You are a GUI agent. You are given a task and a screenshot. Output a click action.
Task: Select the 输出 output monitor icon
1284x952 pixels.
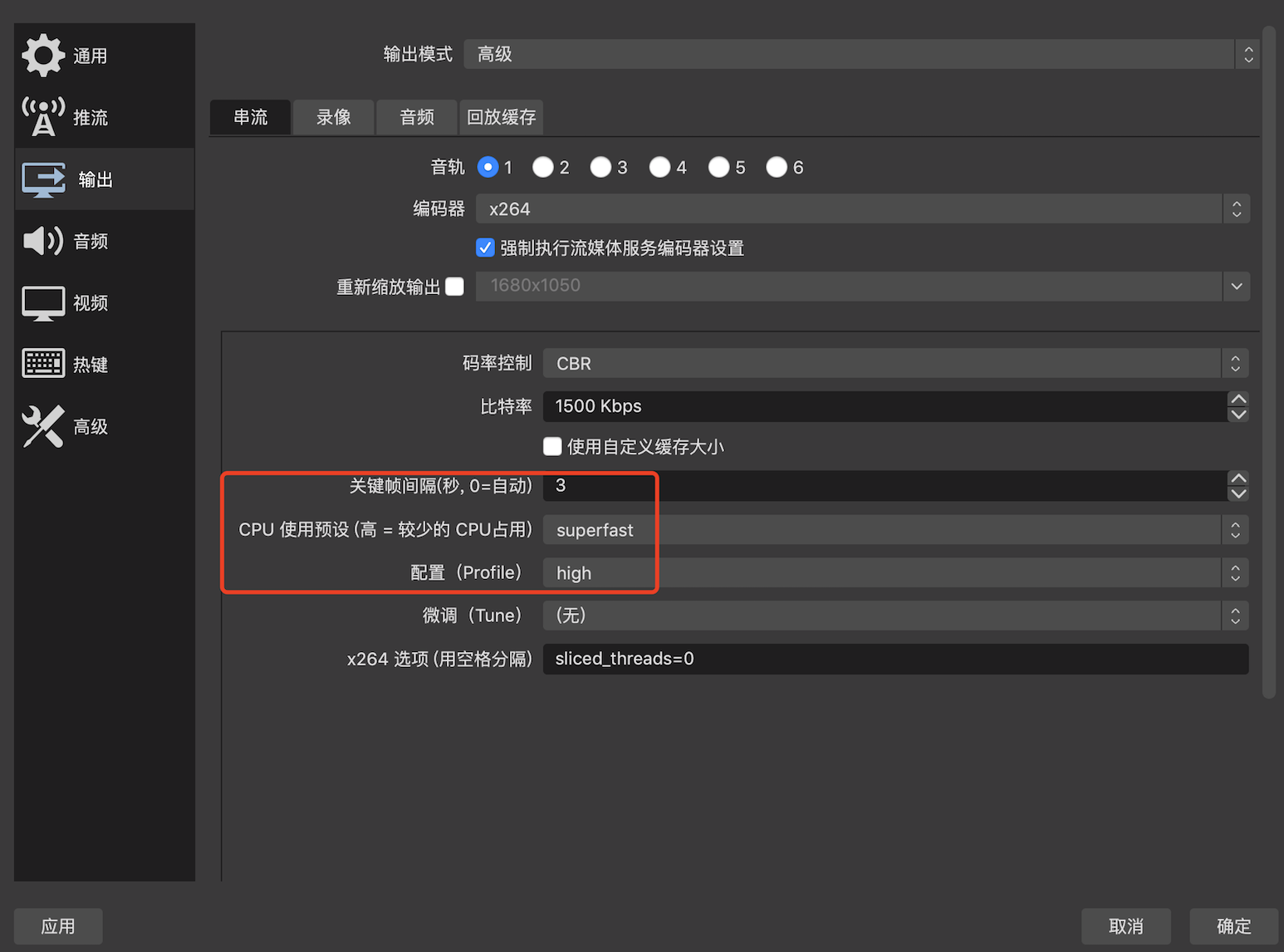(44, 179)
